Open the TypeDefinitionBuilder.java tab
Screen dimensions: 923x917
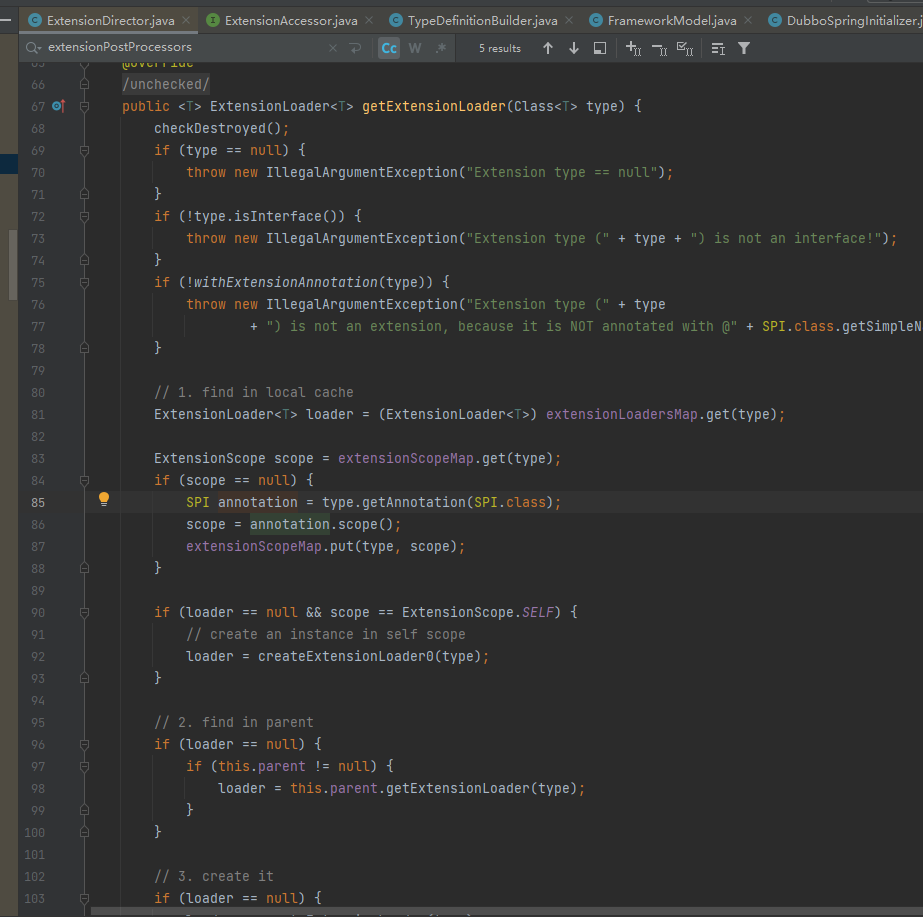pyautogui.click(x=482, y=21)
